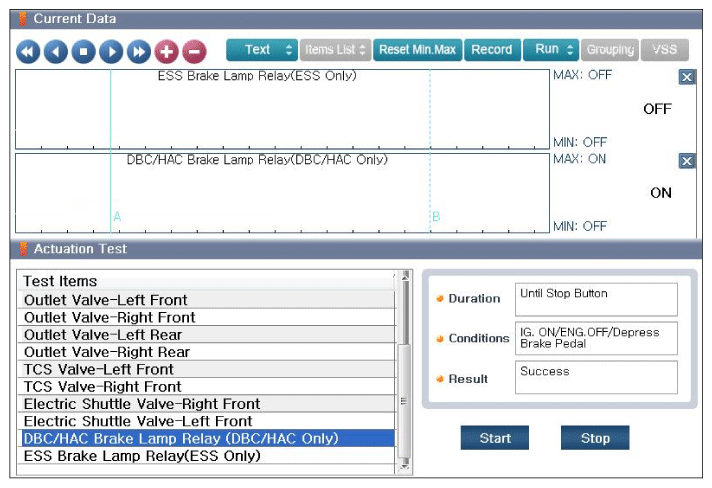Click the test list scrollbar thumb
Screen dimensions: 712x488
[x=404, y=401]
